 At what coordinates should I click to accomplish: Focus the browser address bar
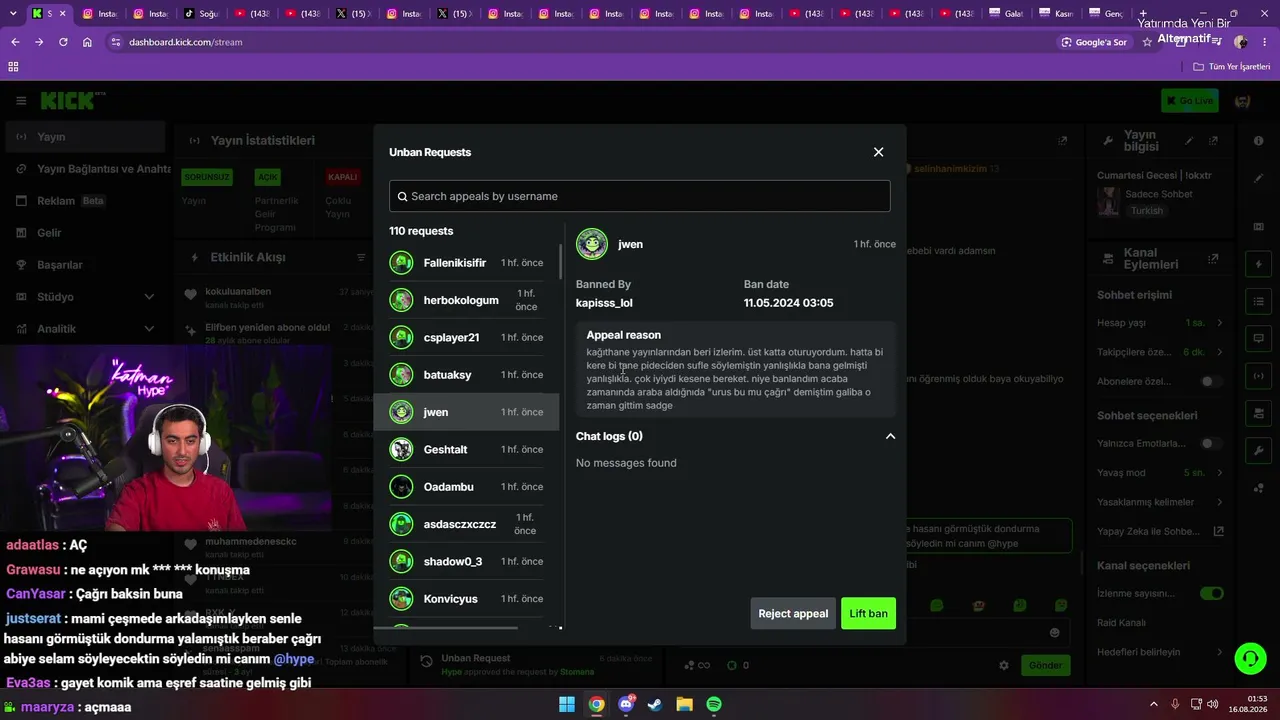pyautogui.click(x=580, y=42)
